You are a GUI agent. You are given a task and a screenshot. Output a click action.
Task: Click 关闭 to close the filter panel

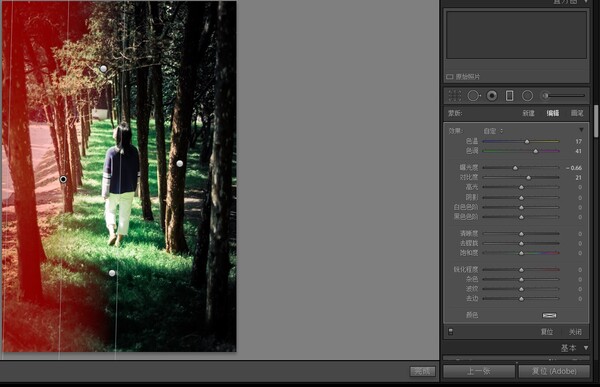pos(575,332)
